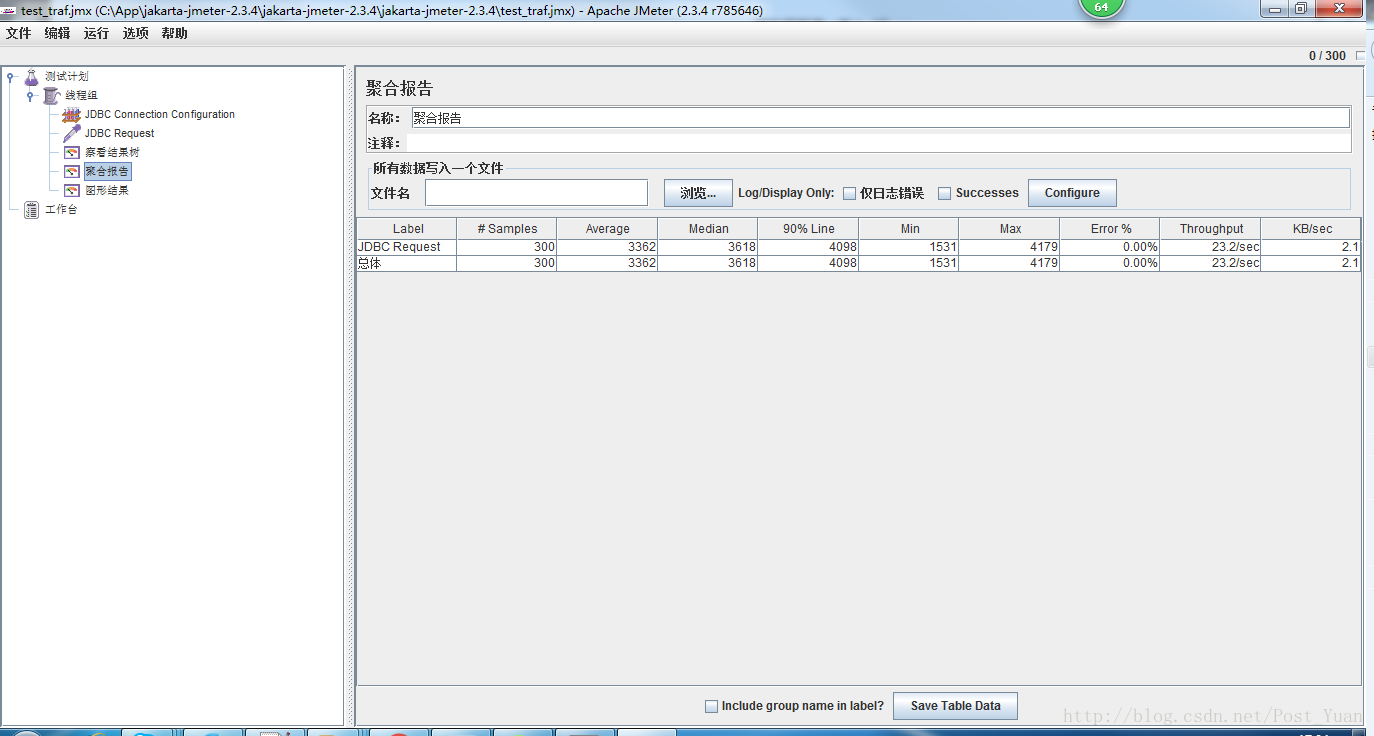Click the Average column header
This screenshot has width=1374, height=736.
pos(607,229)
